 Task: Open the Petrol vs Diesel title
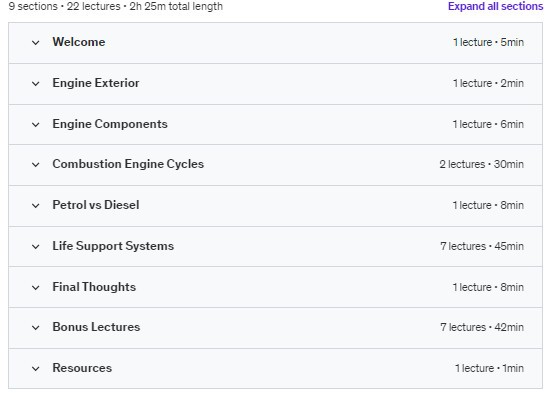(x=96, y=205)
